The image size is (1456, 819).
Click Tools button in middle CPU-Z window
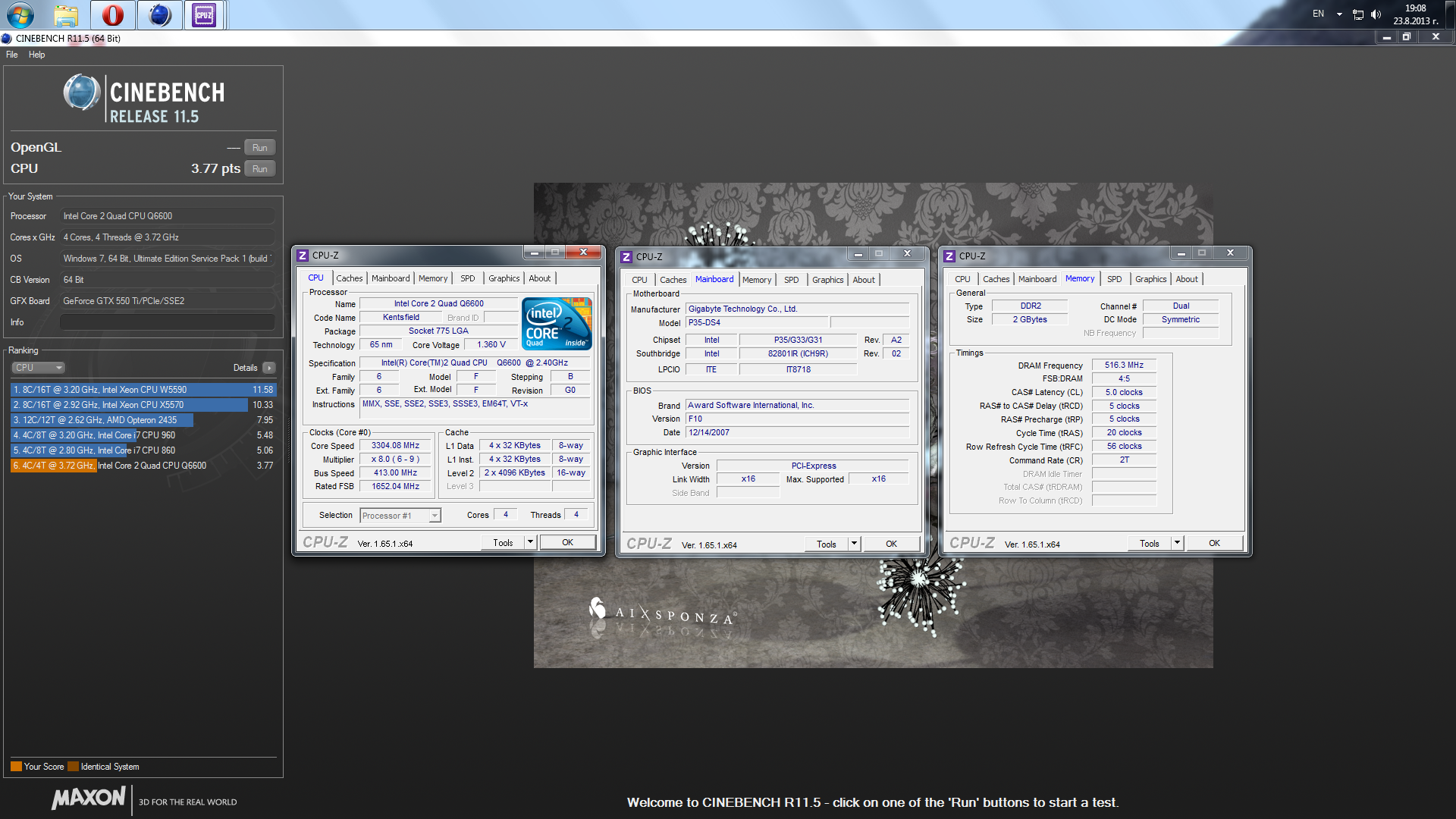[x=827, y=544]
